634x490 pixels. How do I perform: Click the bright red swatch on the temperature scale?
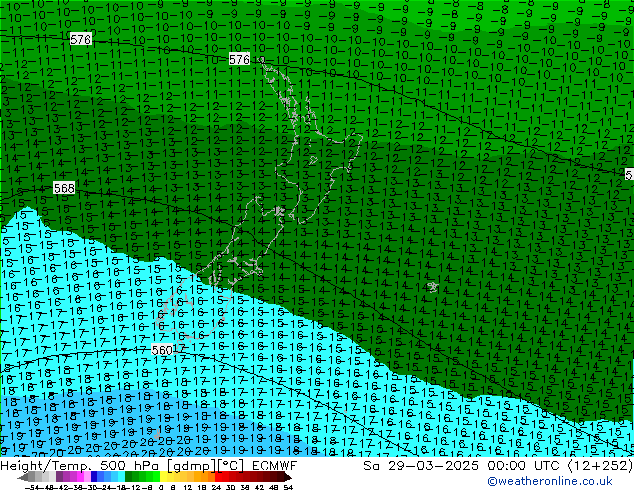(218, 477)
